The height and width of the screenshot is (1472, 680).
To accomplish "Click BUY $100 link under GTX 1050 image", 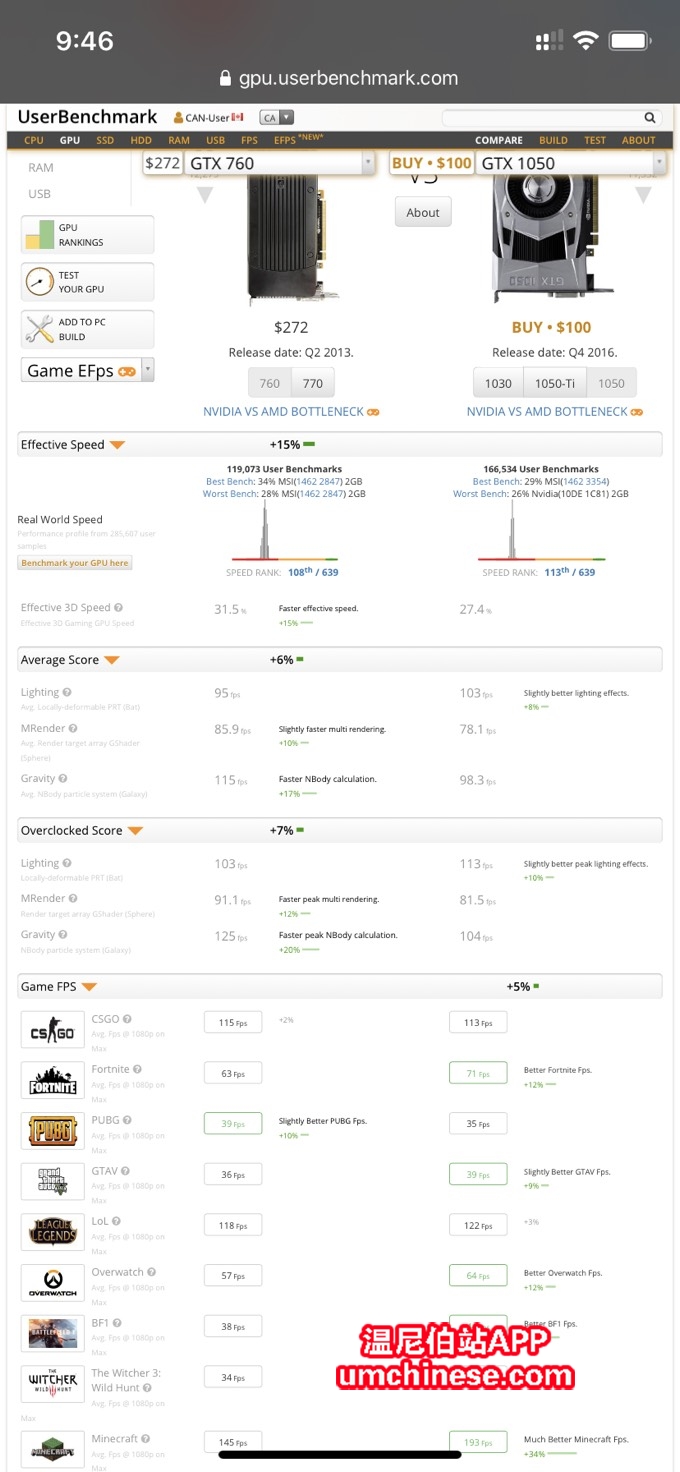I will [x=551, y=327].
